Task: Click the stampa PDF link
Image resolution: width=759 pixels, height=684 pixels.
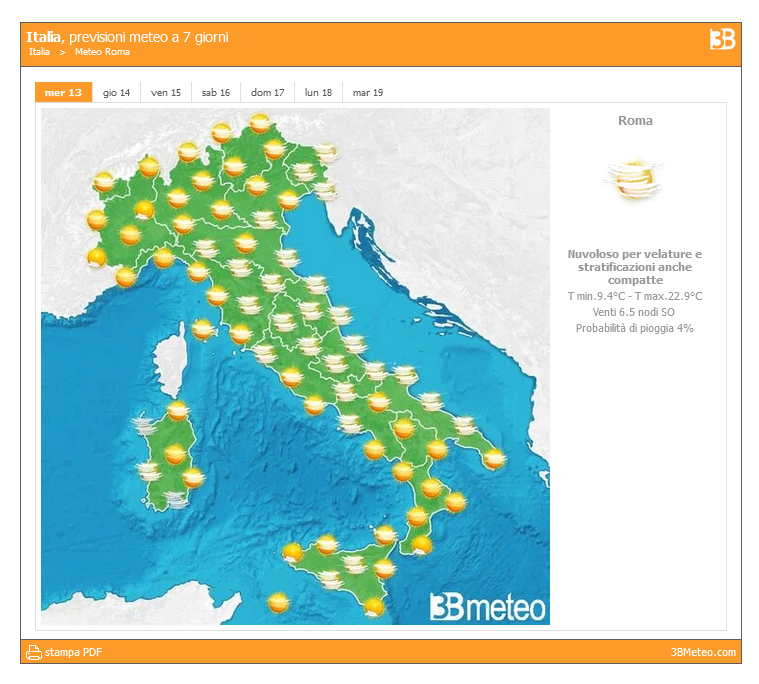Action: [x=73, y=652]
